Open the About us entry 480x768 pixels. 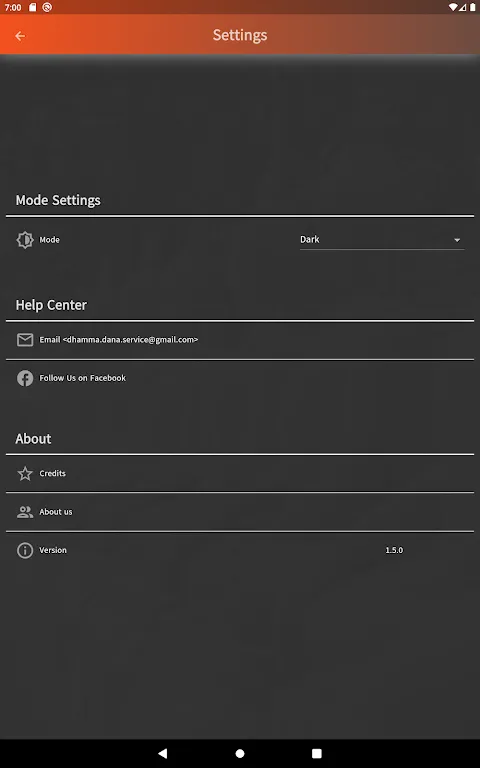click(240, 512)
